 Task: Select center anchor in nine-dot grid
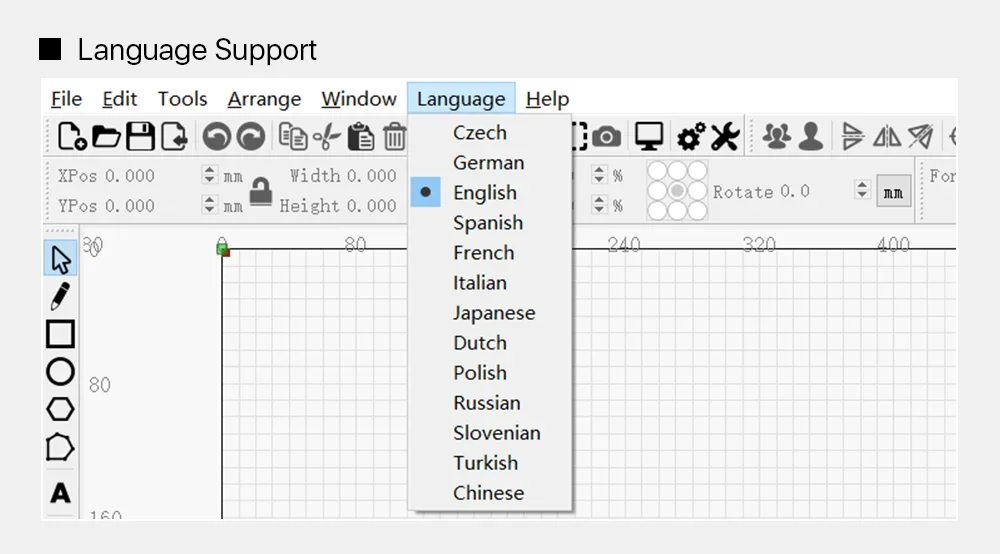pos(677,190)
